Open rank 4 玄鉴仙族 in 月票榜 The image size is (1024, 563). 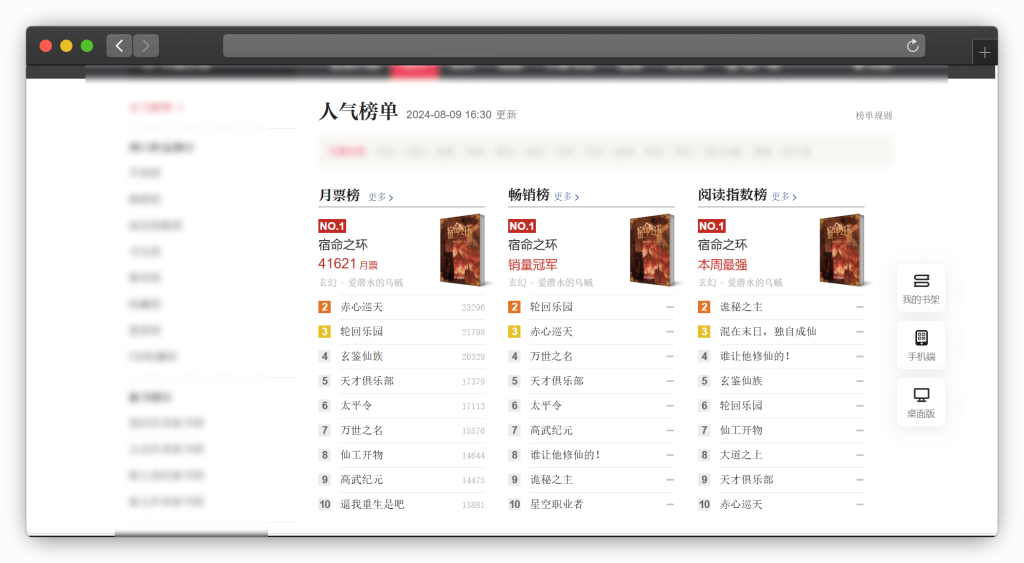point(361,357)
